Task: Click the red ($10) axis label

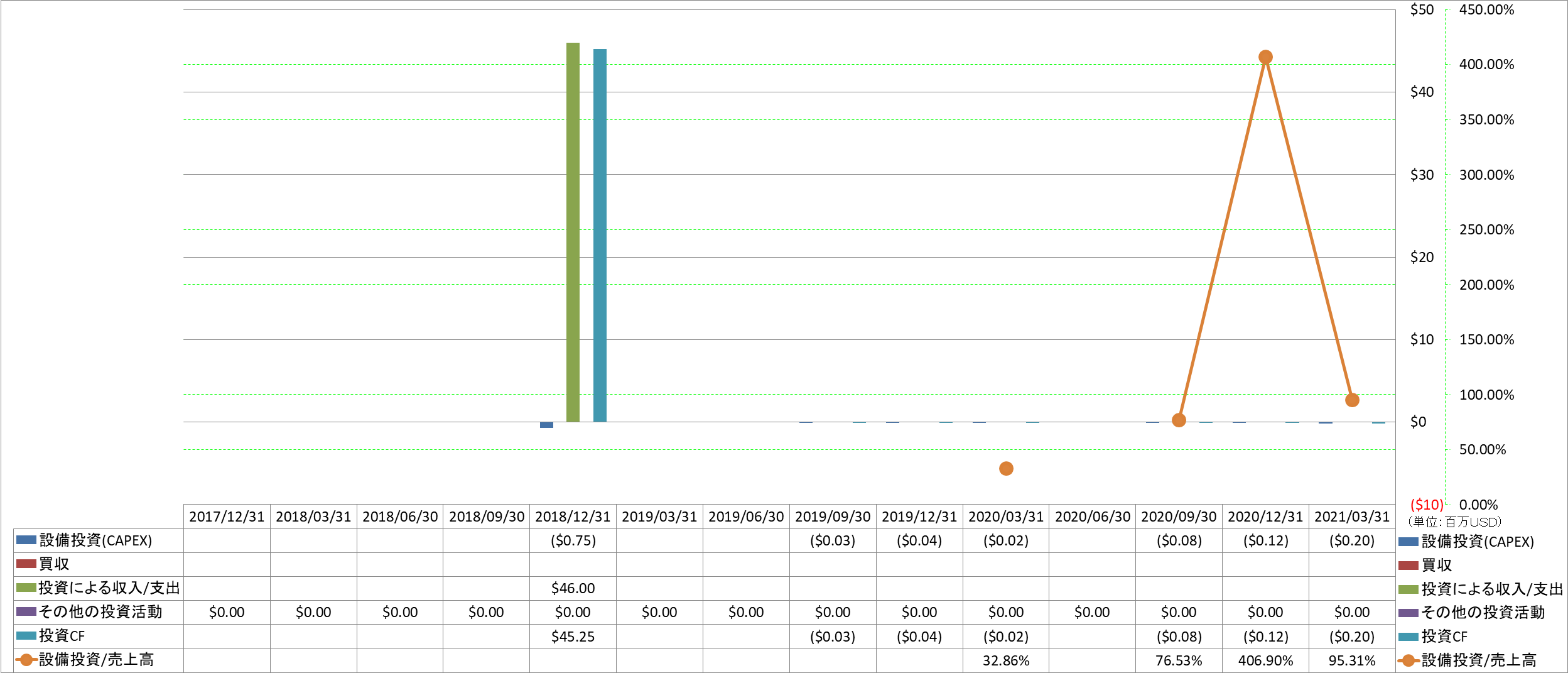Action: [1427, 505]
